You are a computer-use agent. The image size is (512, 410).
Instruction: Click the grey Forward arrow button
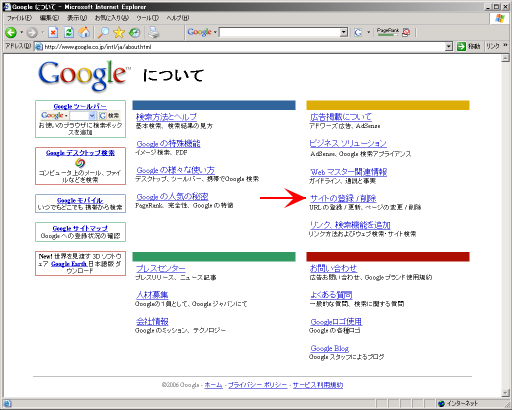[x=32, y=32]
